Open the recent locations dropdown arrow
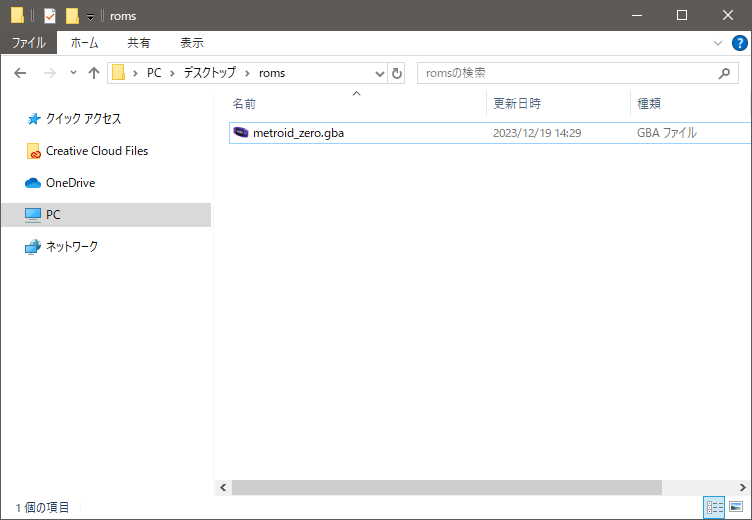Image resolution: width=752 pixels, height=520 pixels. 73,73
